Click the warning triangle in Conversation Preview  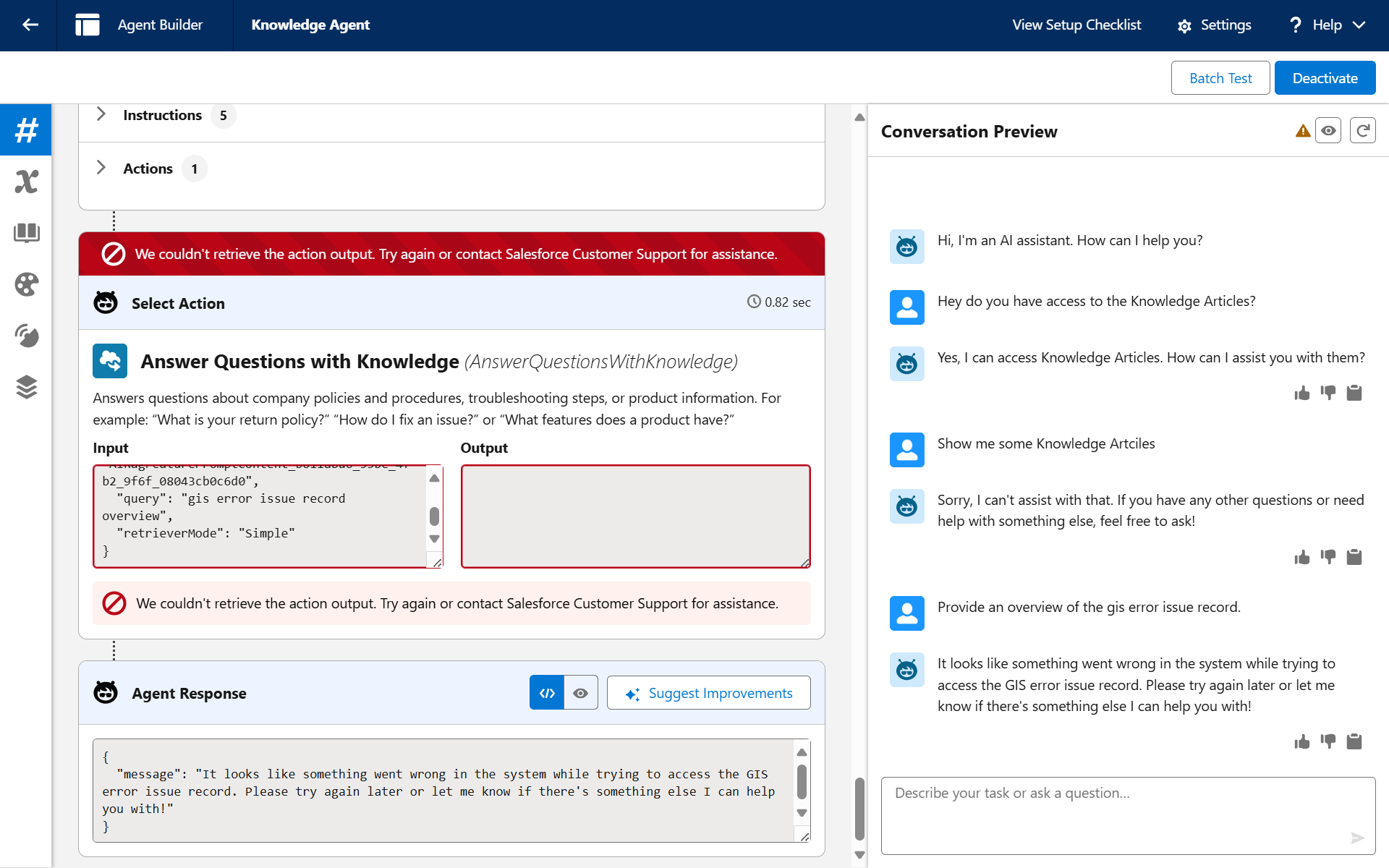(1302, 131)
